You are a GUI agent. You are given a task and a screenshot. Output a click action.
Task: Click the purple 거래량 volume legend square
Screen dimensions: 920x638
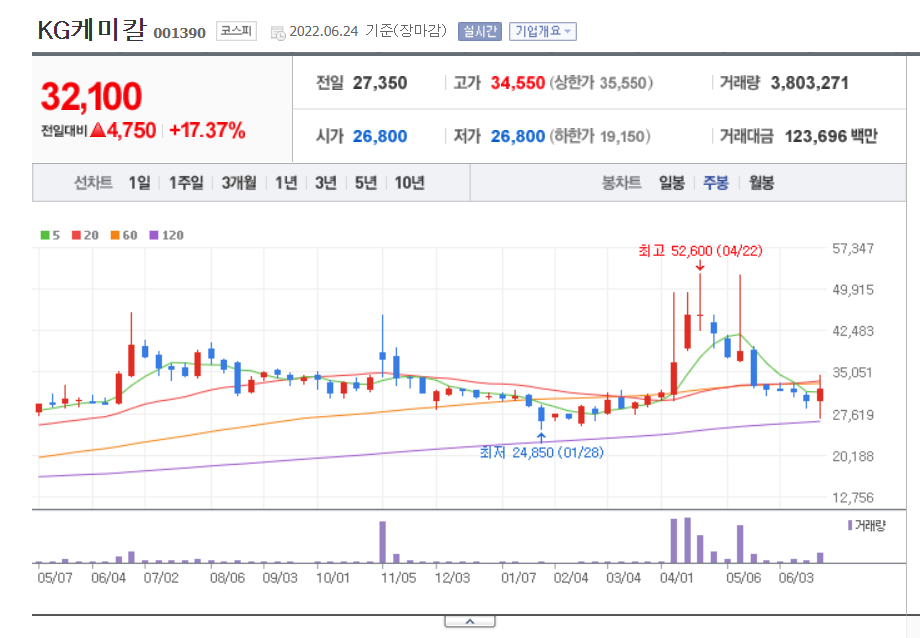click(850, 525)
